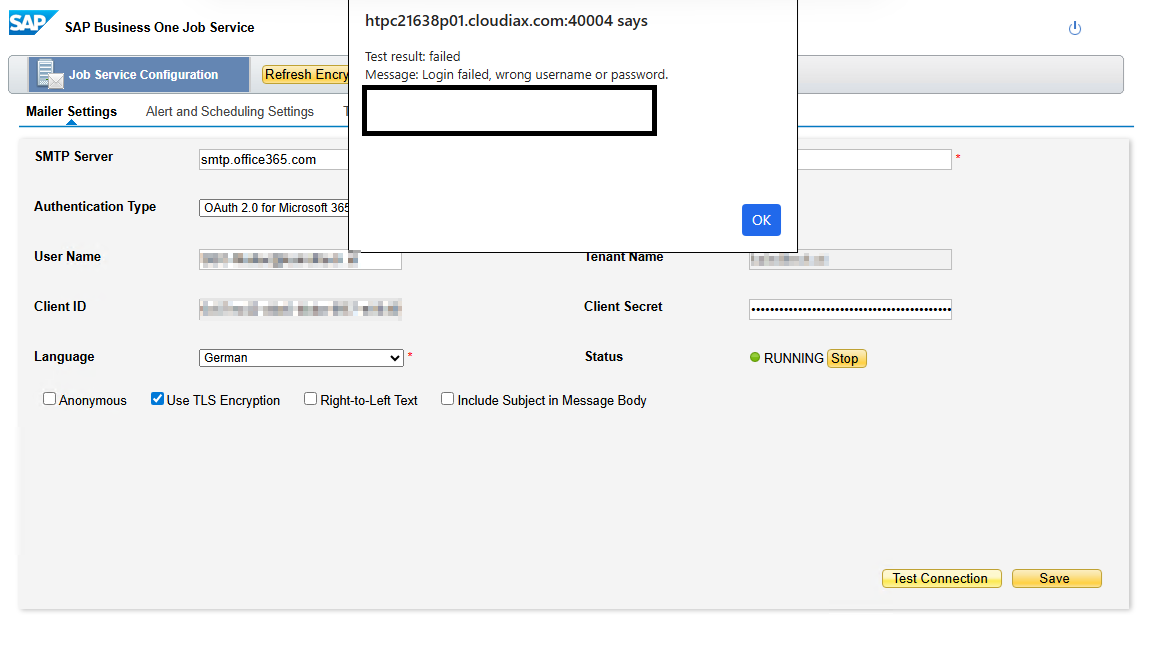Screen dimensions: 1152x648
Task: Click the SMTP Server input field
Action: point(273,159)
